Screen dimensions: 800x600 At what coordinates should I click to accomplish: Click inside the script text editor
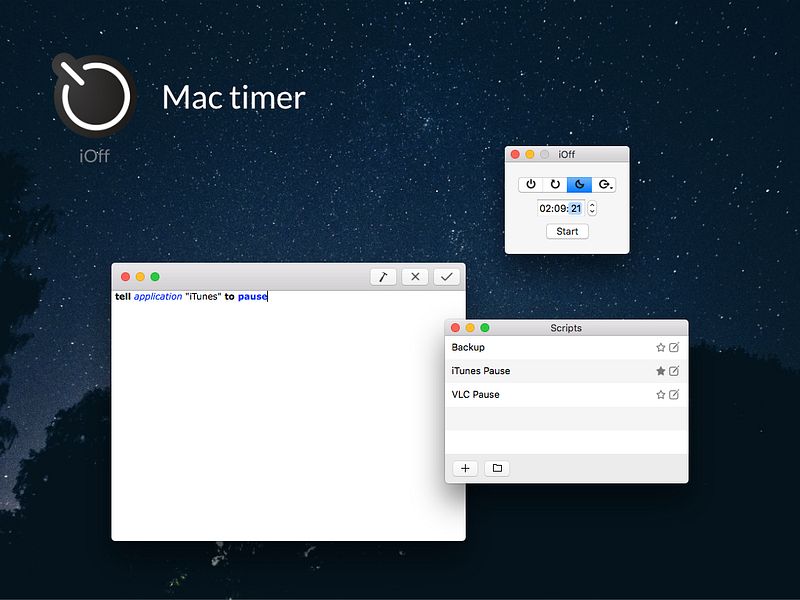pos(288,415)
